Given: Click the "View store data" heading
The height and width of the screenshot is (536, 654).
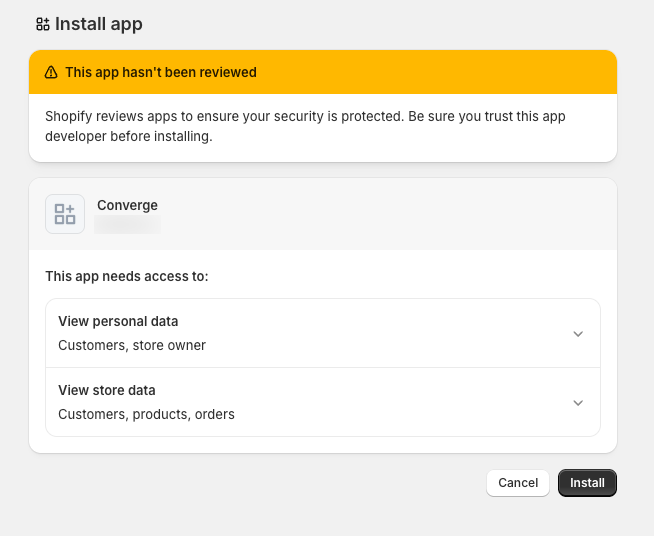Looking at the screenshot, I should coord(107,390).
